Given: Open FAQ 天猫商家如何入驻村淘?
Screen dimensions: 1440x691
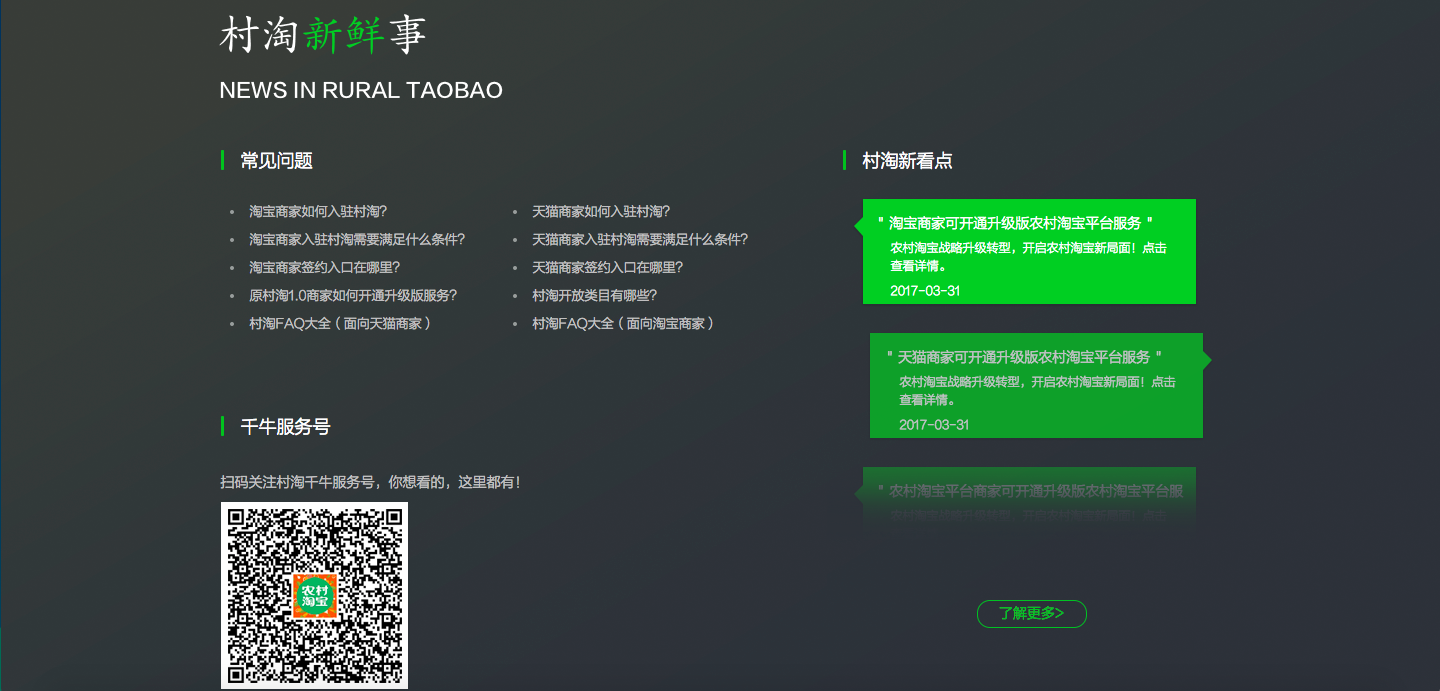Looking at the screenshot, I should (601, 212).
